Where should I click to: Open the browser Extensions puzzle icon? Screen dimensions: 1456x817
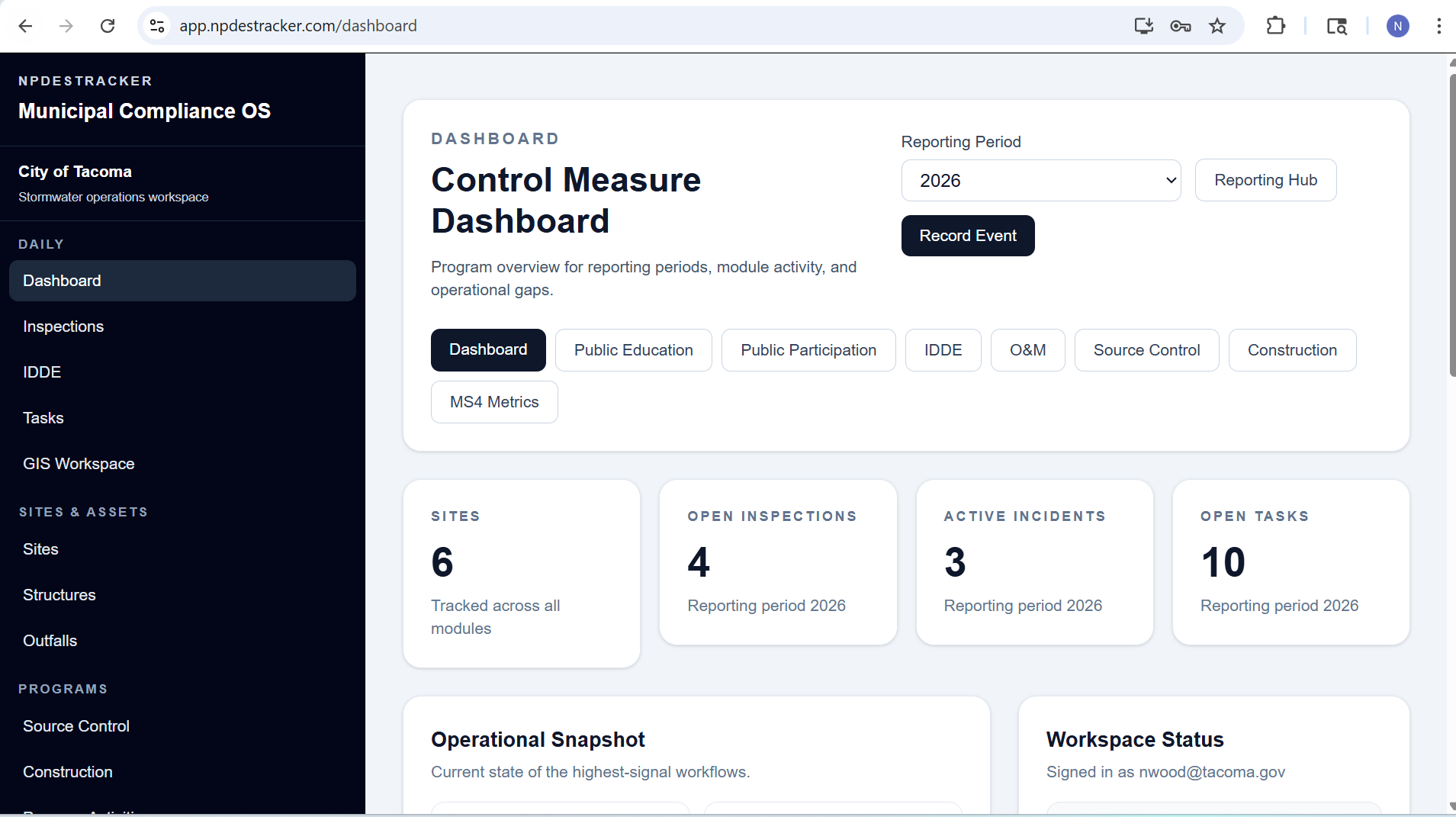pyautogui.click(x=1276, y=25)
